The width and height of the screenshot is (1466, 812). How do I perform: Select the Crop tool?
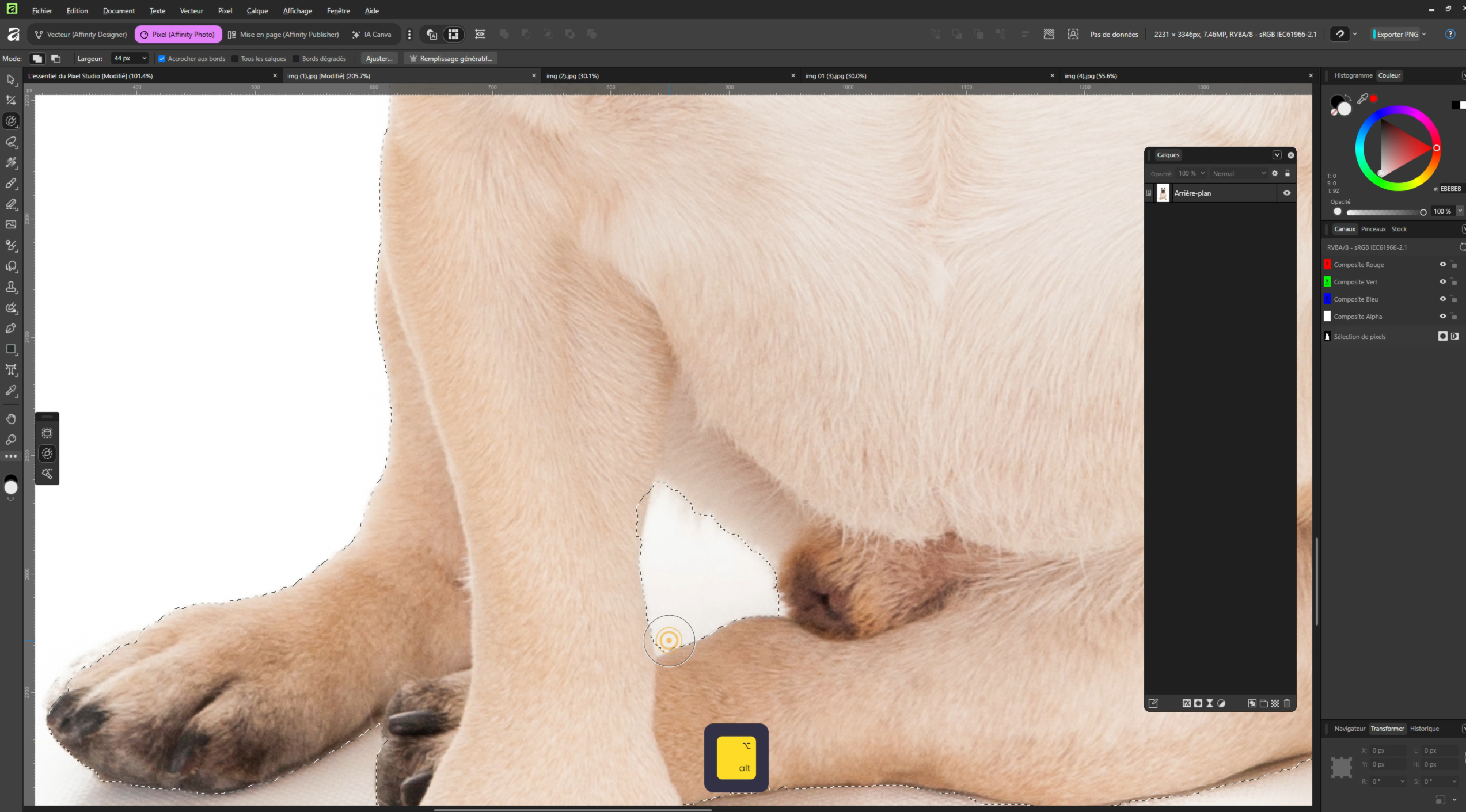tap(11, 100)
